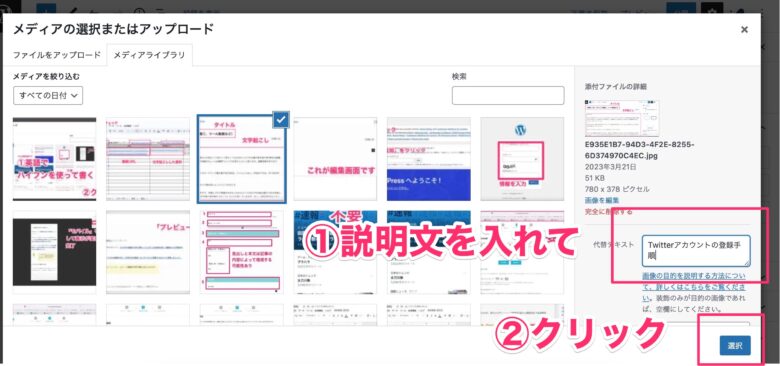Click the dimensions 780 x 378 ピクセル
The height and width of the screenshot is (366, 780).
(617, 189)
